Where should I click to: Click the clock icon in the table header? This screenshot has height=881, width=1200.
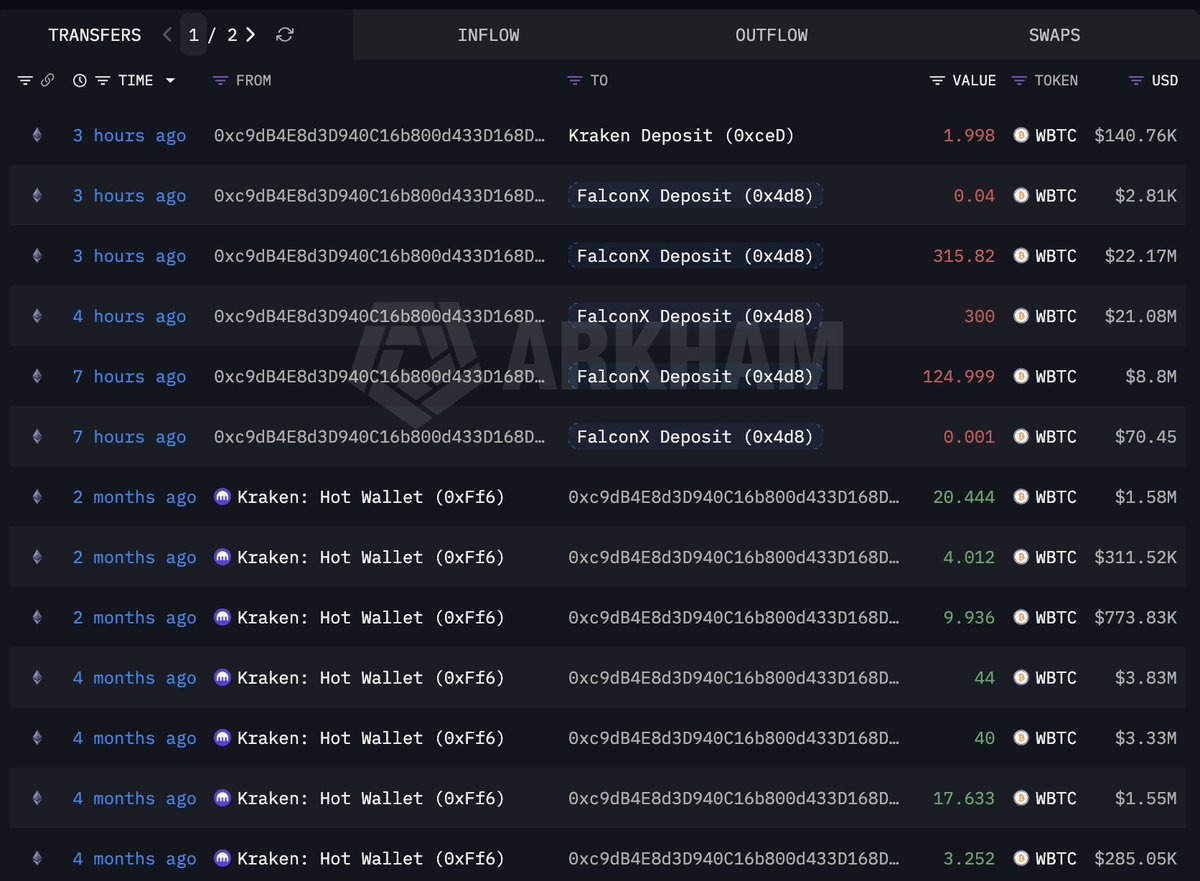[80, 80]
